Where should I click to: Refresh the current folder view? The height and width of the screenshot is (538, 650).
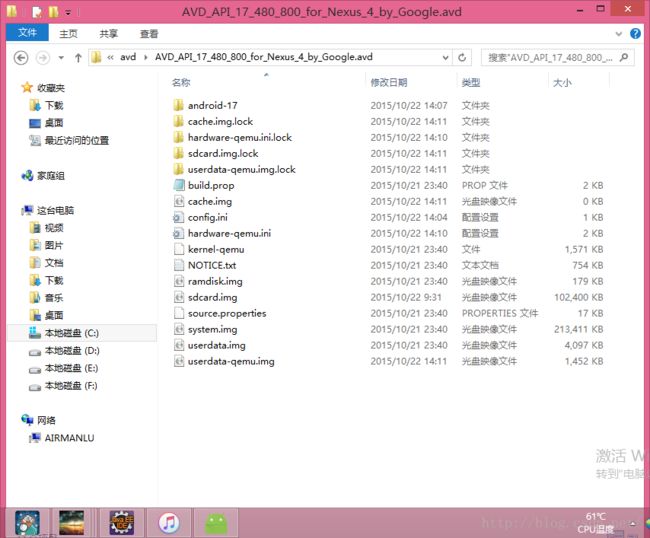(462, 57)
